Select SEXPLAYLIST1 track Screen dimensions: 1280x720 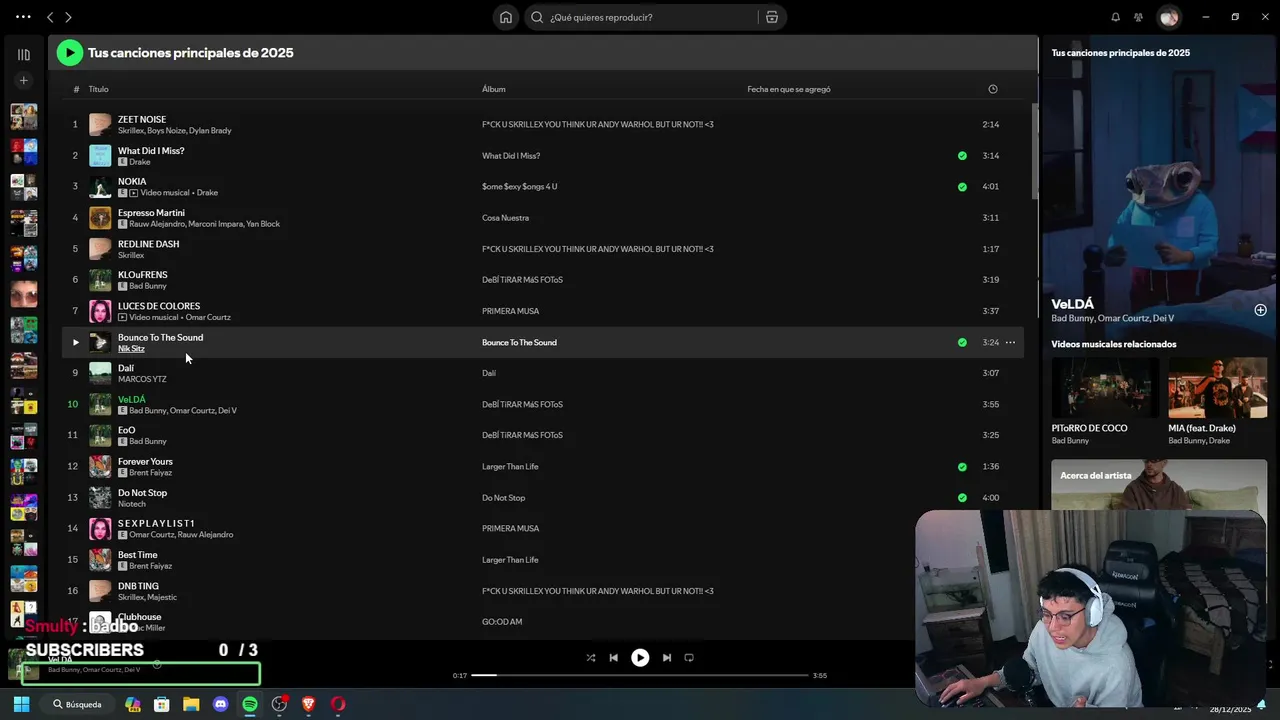(156, 523)
